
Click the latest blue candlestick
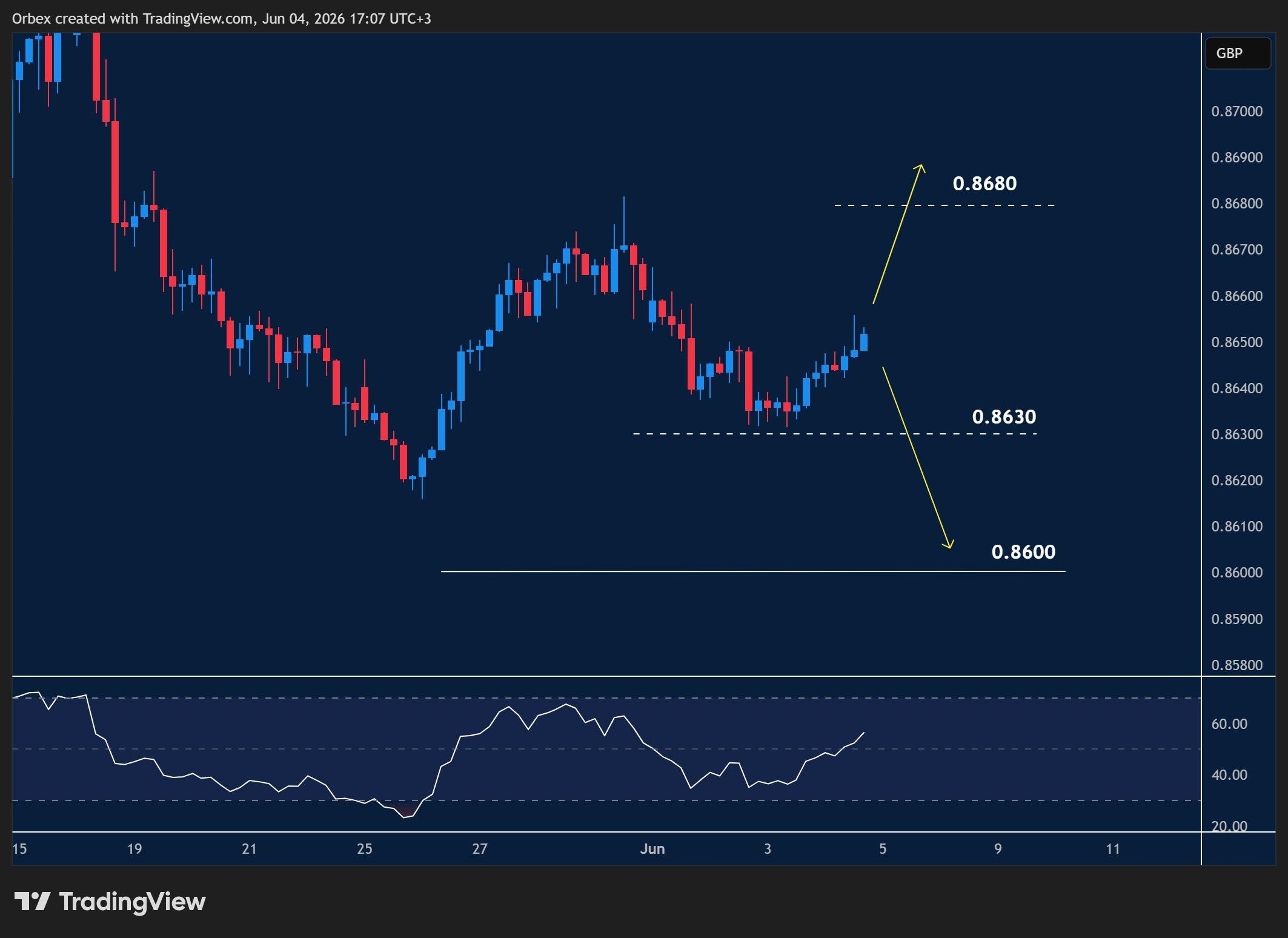click(x=864, y=342)
